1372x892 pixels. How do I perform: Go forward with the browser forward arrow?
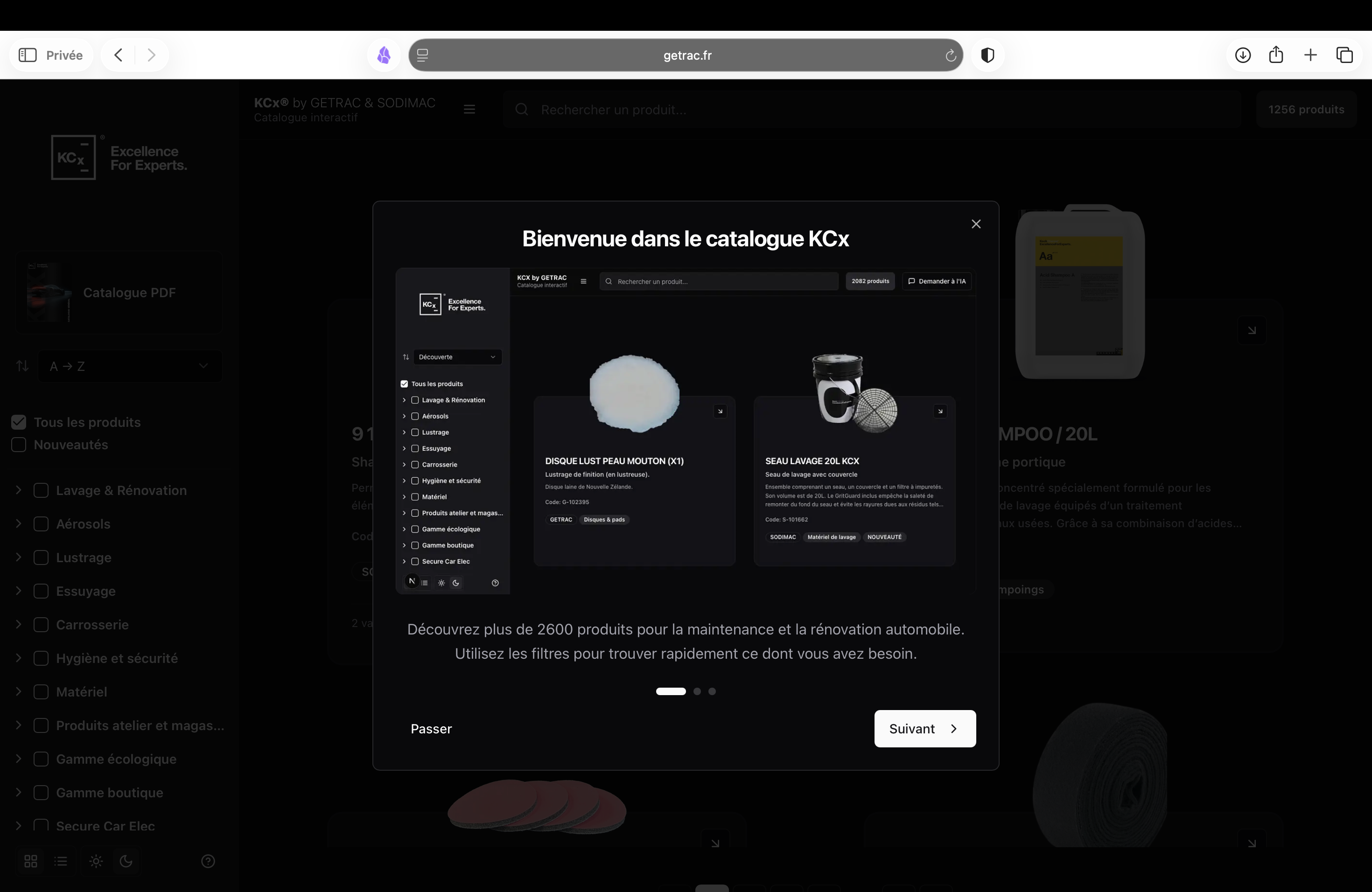pyautogui.click(x=151, y=56)
